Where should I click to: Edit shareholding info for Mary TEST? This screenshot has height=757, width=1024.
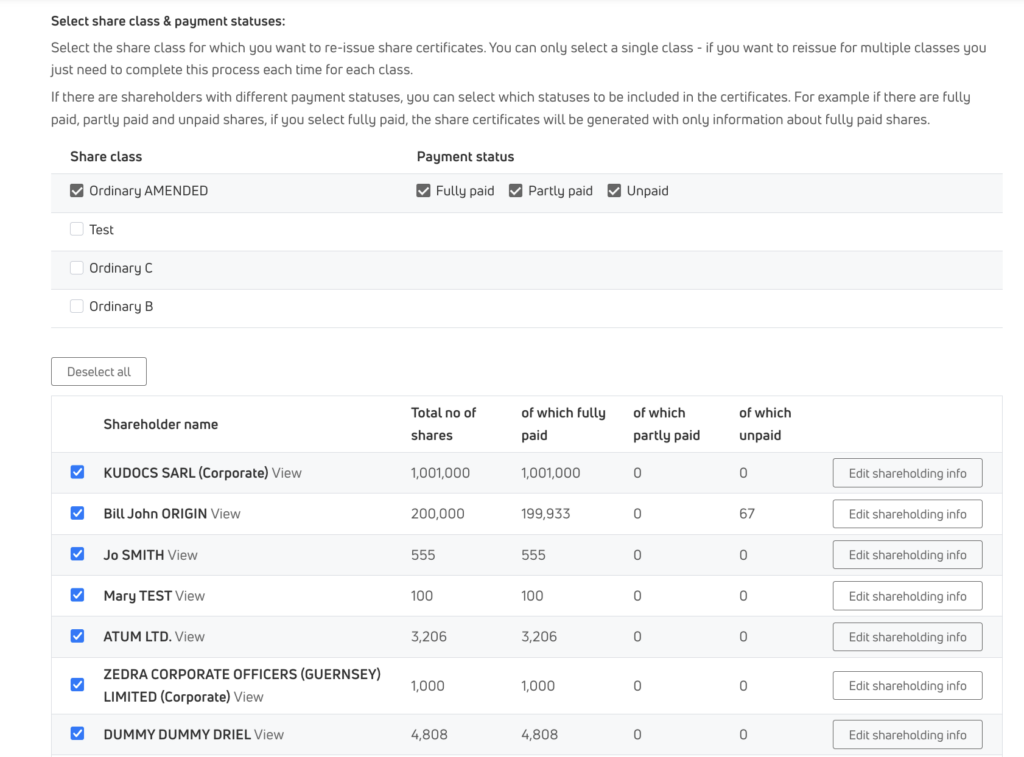(907, 596)
